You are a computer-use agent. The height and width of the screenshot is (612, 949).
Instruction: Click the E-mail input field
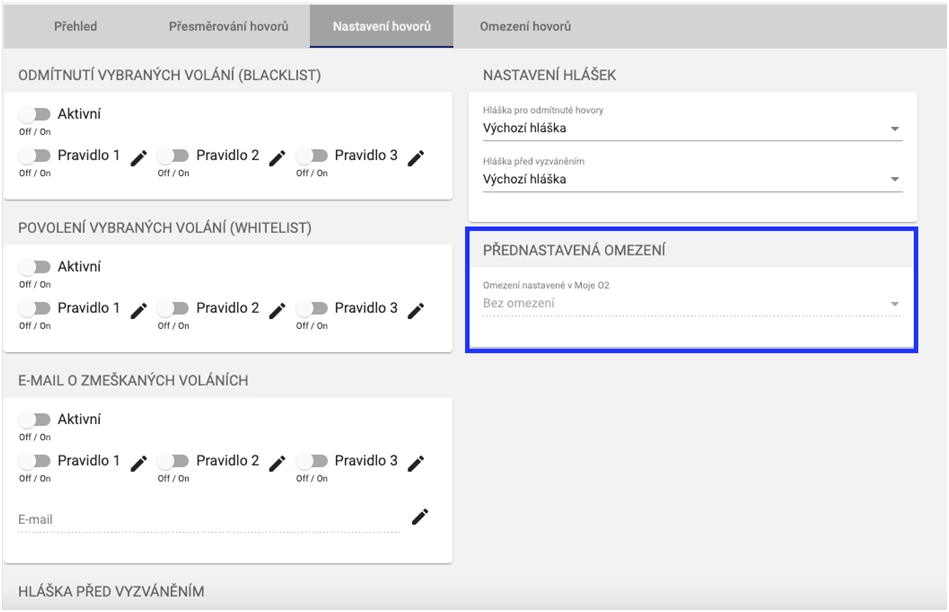(208, 520)
